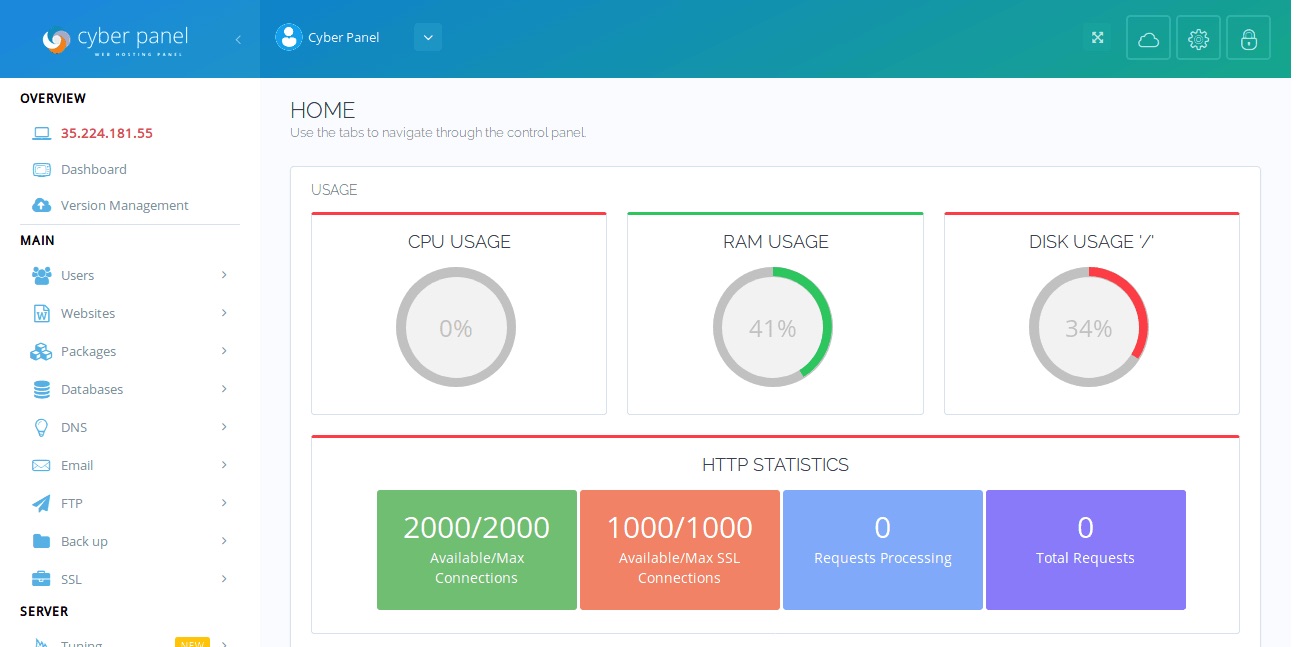Click the cloud icon in top bar
This screenshot has width=1301, height=647.
[x=1148, y=38]
